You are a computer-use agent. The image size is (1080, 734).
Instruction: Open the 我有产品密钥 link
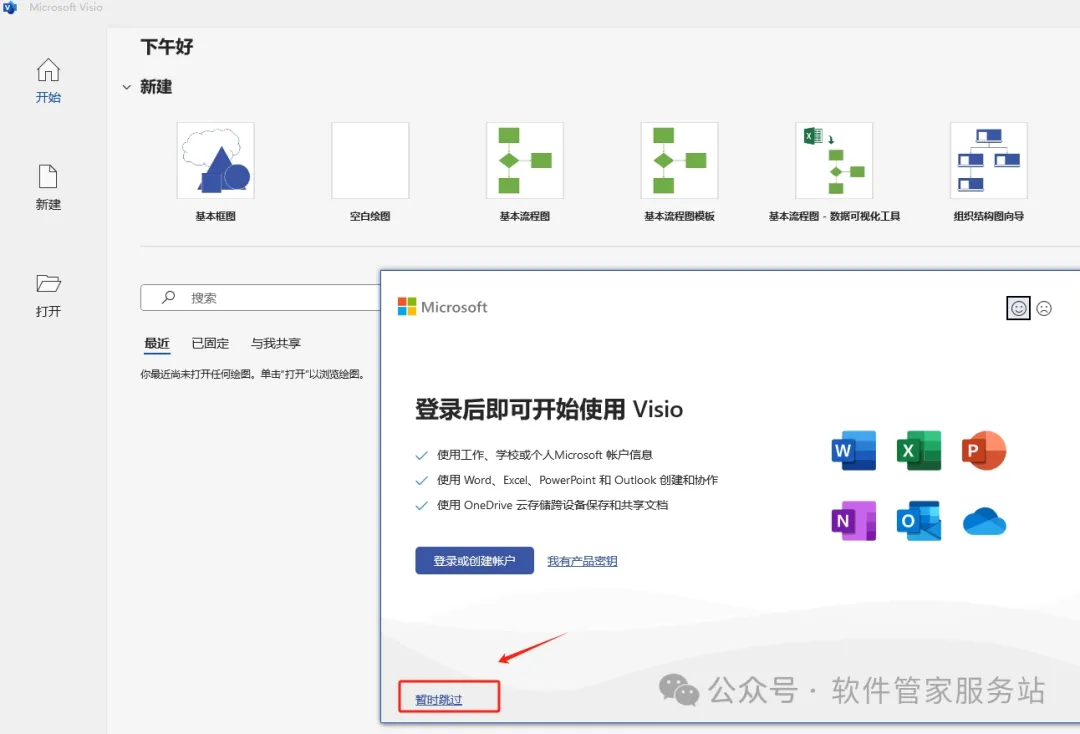click(582, 561)
